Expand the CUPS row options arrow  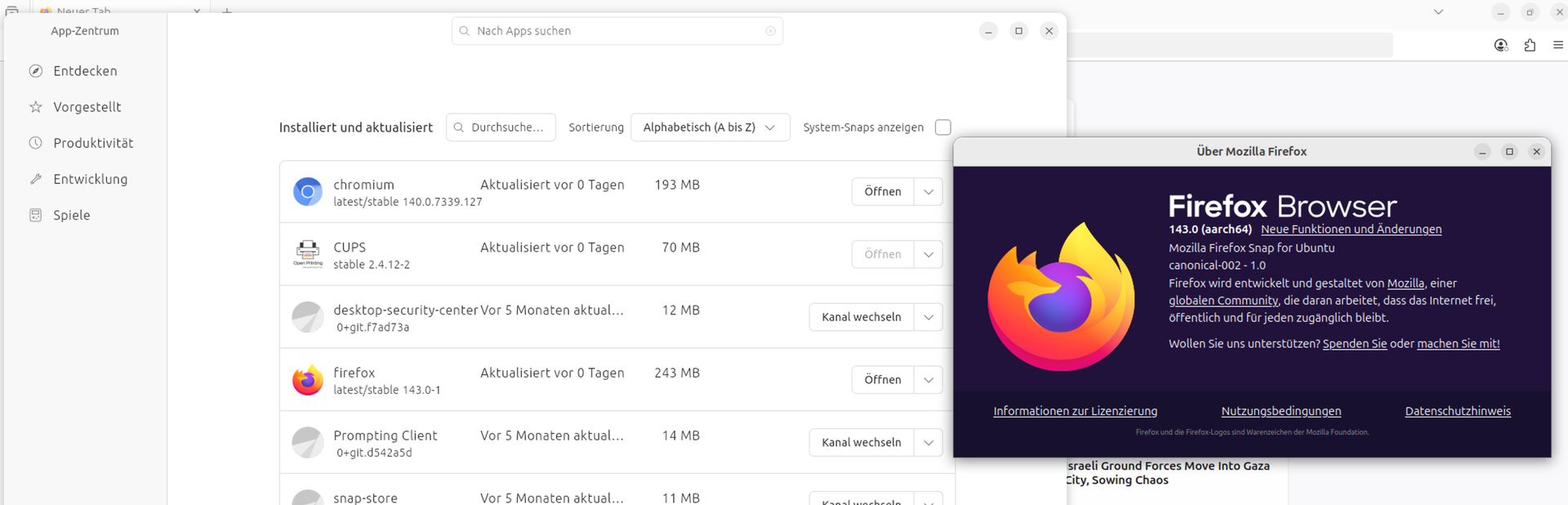929,254
